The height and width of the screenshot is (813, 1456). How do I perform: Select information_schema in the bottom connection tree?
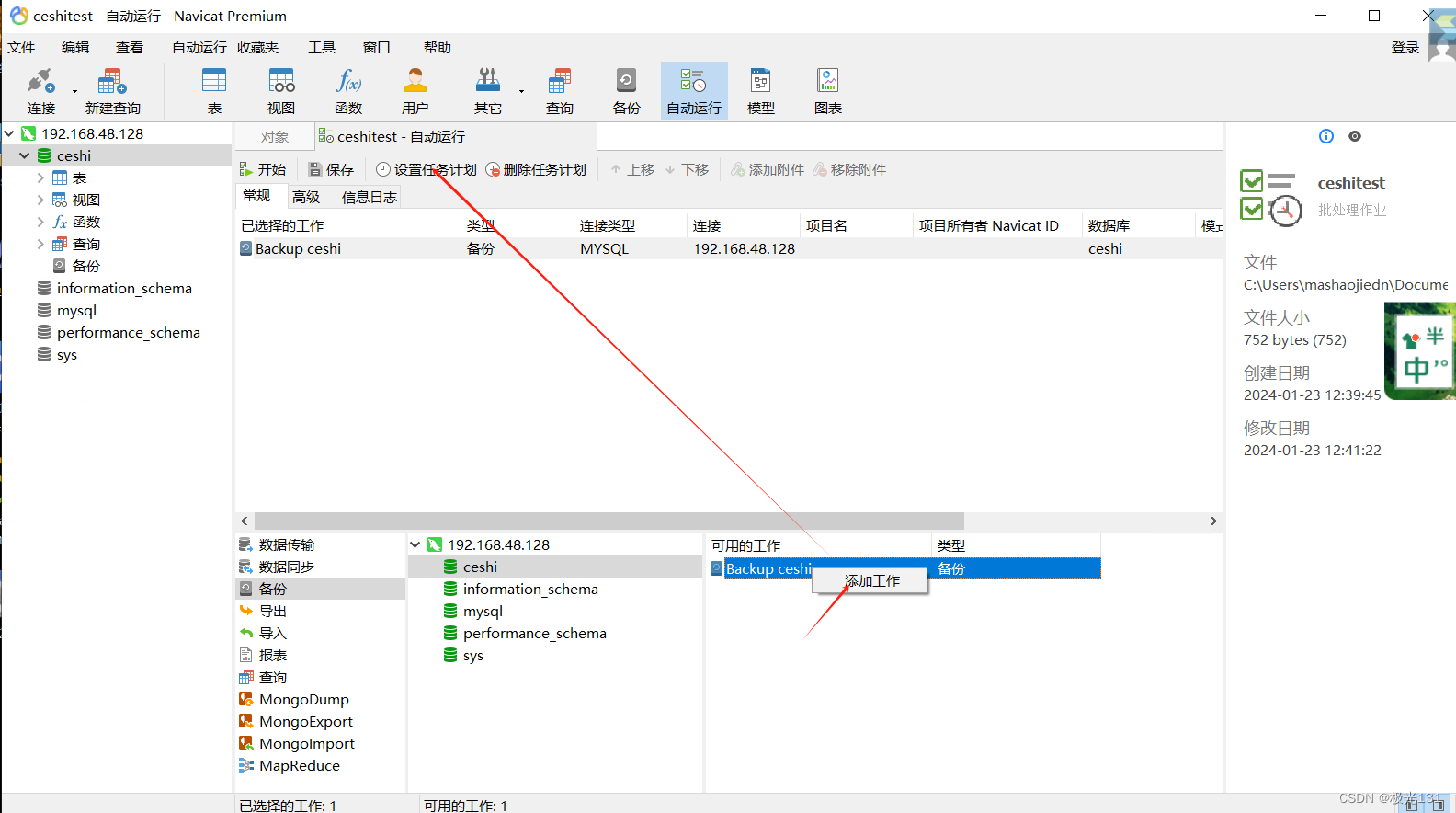[x=530, y=589]
